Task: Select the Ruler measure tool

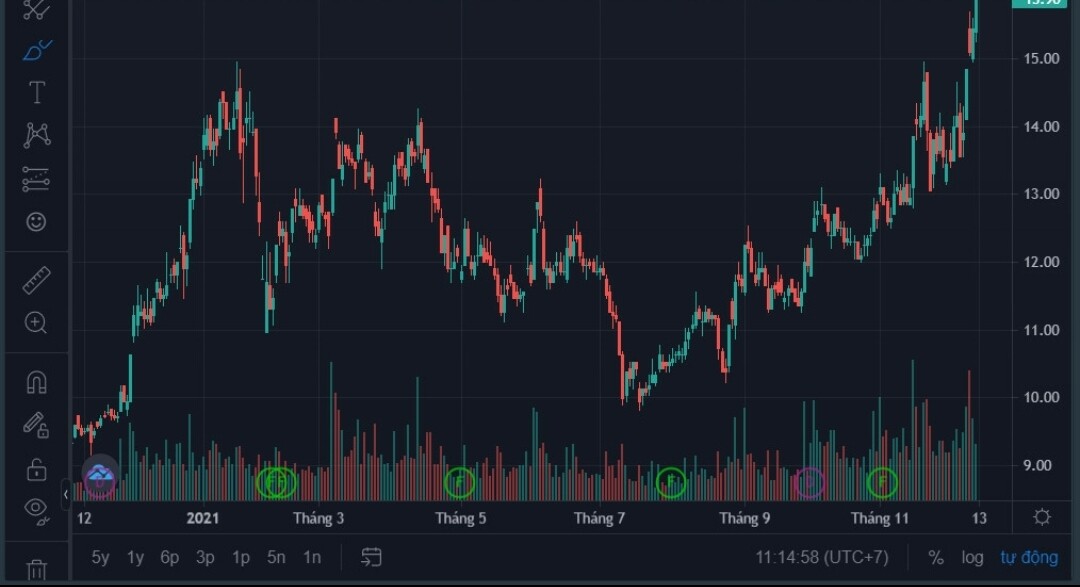Action: 37,280
